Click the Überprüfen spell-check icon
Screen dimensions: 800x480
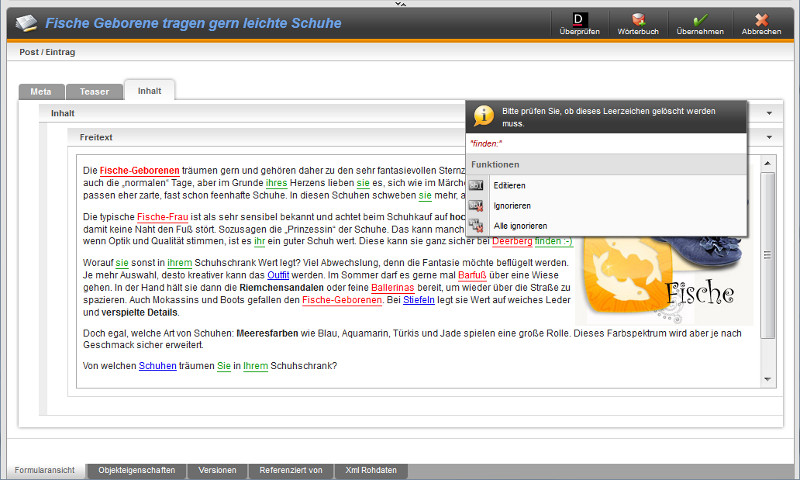pyautogui.click(x=579, y=19)
